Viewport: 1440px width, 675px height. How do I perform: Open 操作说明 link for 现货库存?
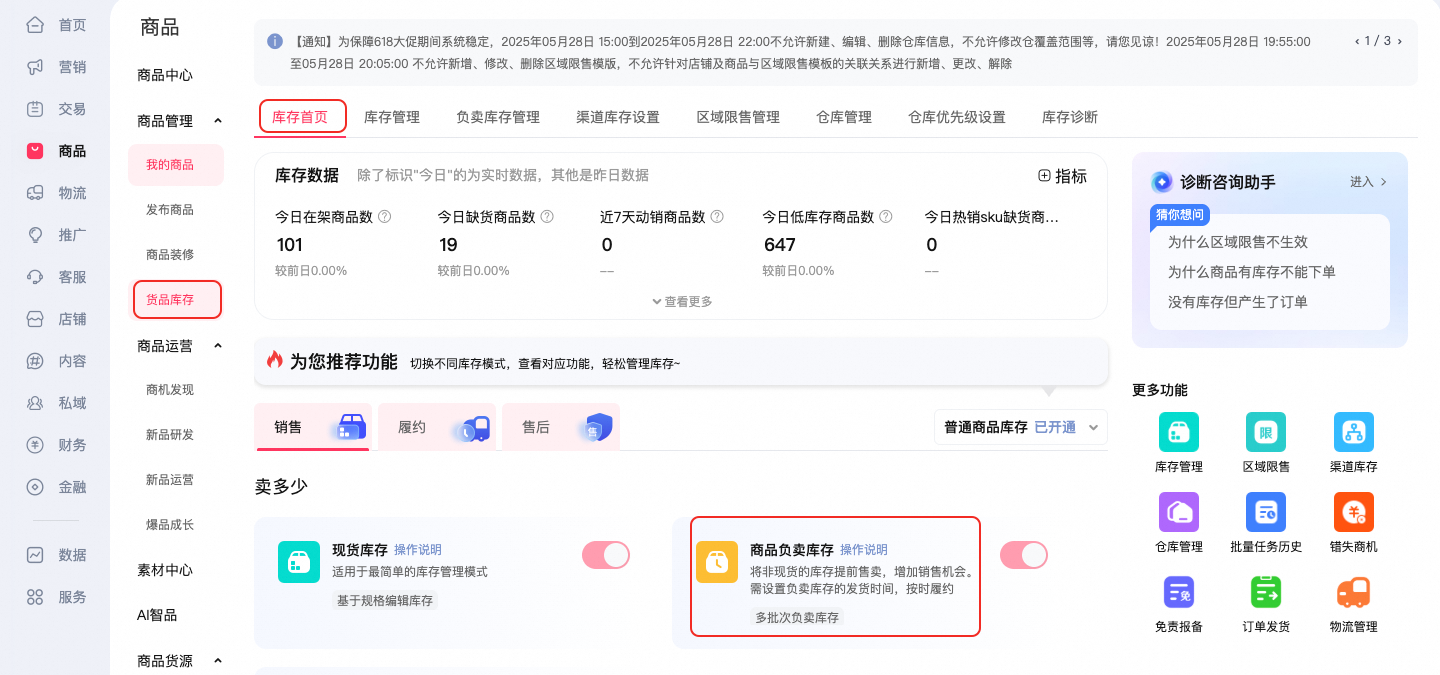point(418,550)
